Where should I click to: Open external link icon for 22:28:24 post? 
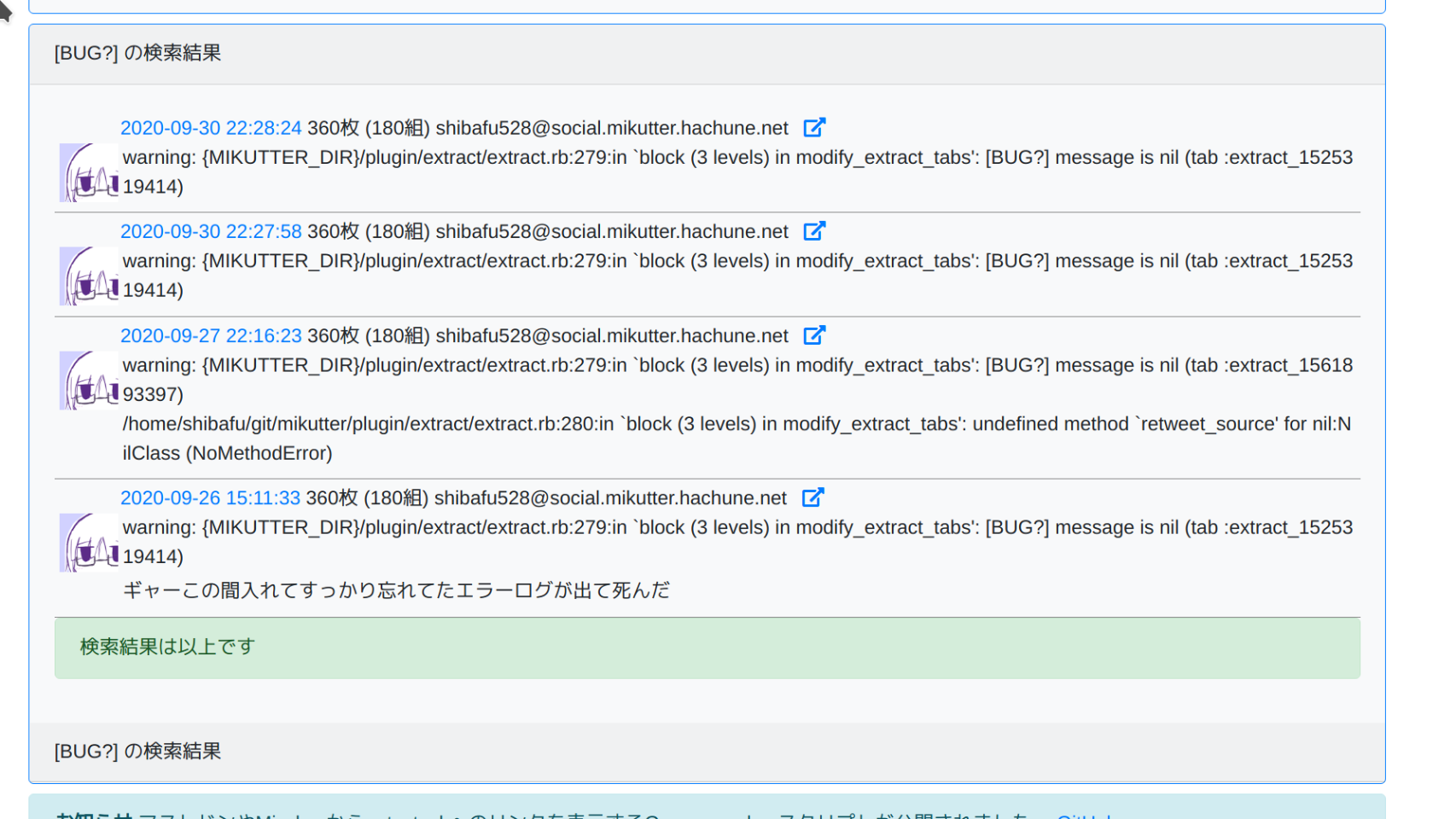(814, 128)
